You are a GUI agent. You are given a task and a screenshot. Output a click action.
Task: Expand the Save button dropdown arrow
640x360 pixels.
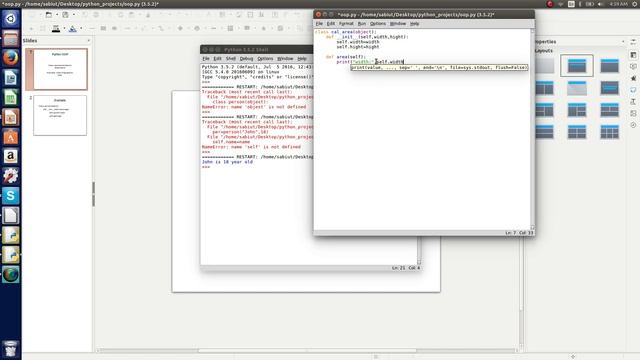pyautogui.click(x=73, y=15)
